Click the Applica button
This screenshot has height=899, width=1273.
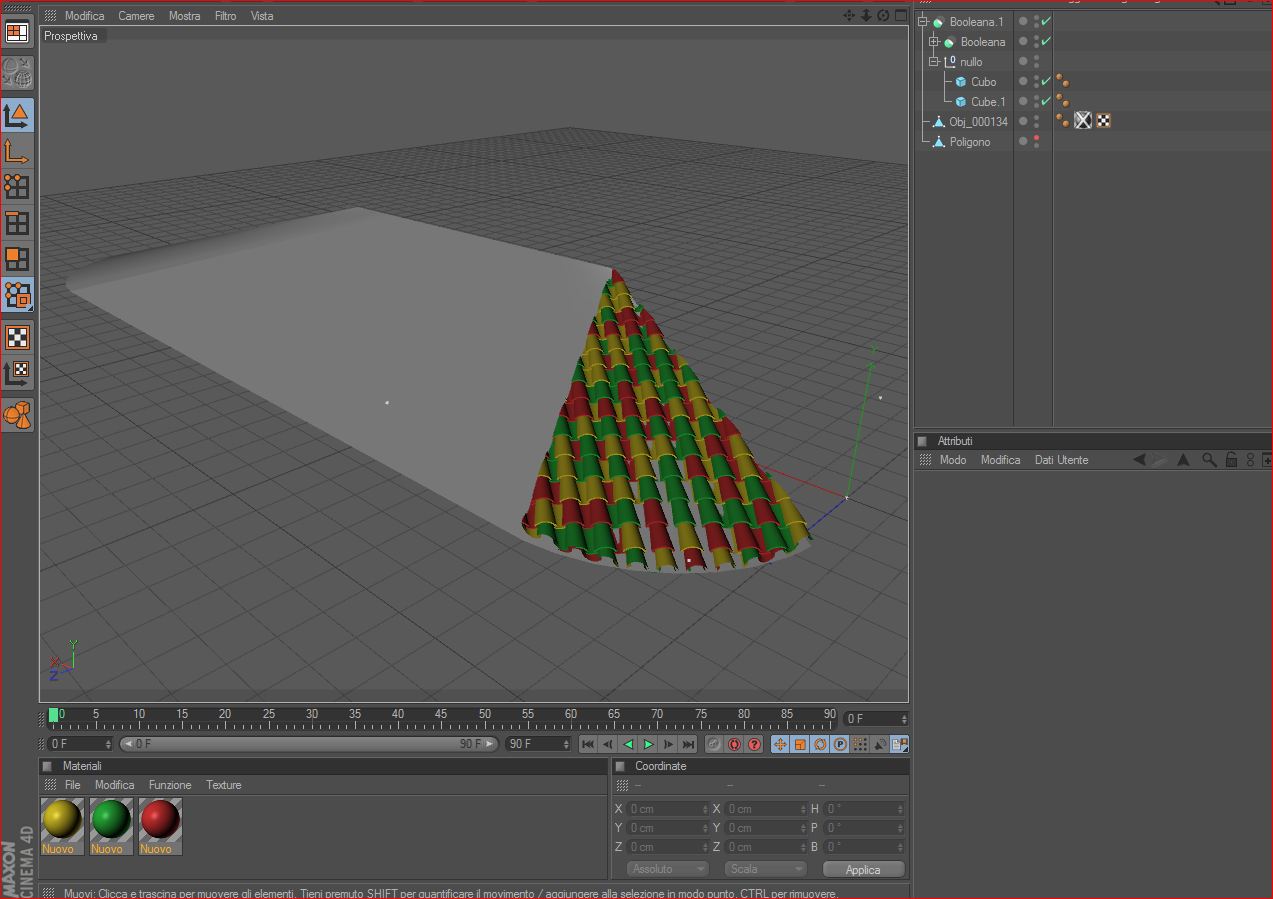pos(863,869)
